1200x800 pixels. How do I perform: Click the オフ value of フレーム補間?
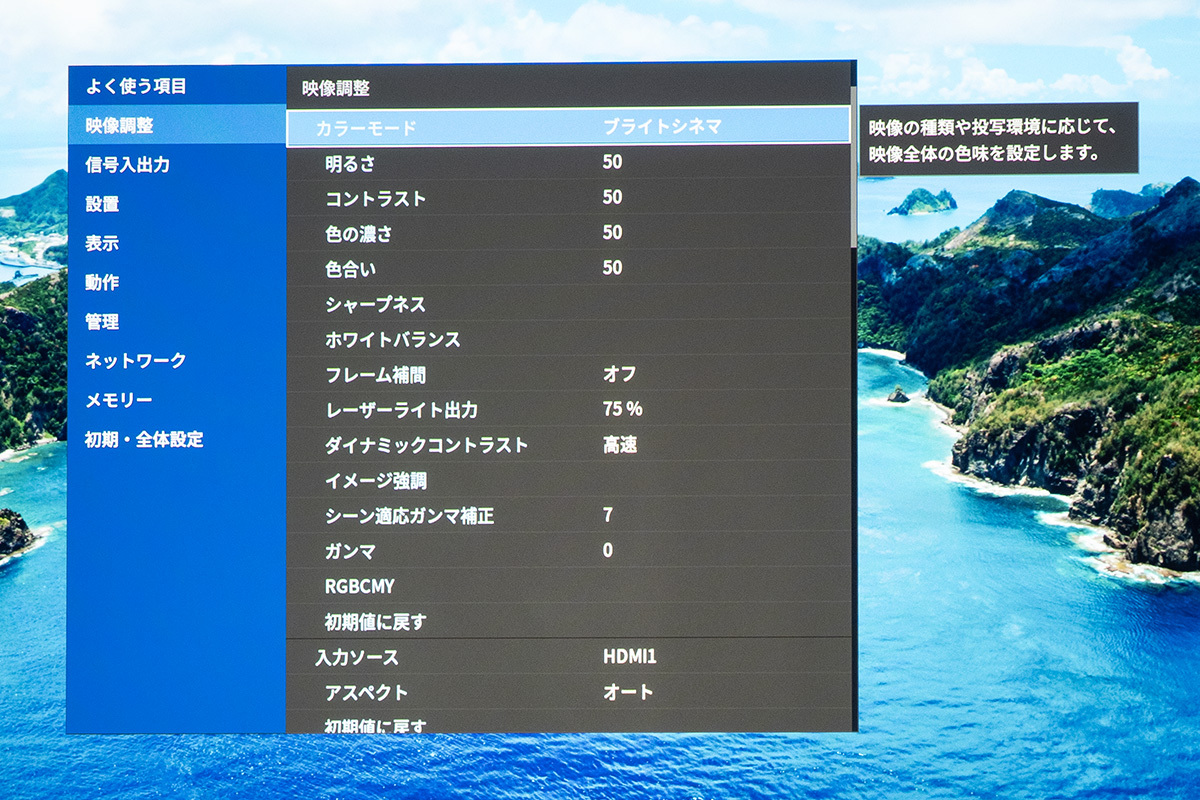620,374
